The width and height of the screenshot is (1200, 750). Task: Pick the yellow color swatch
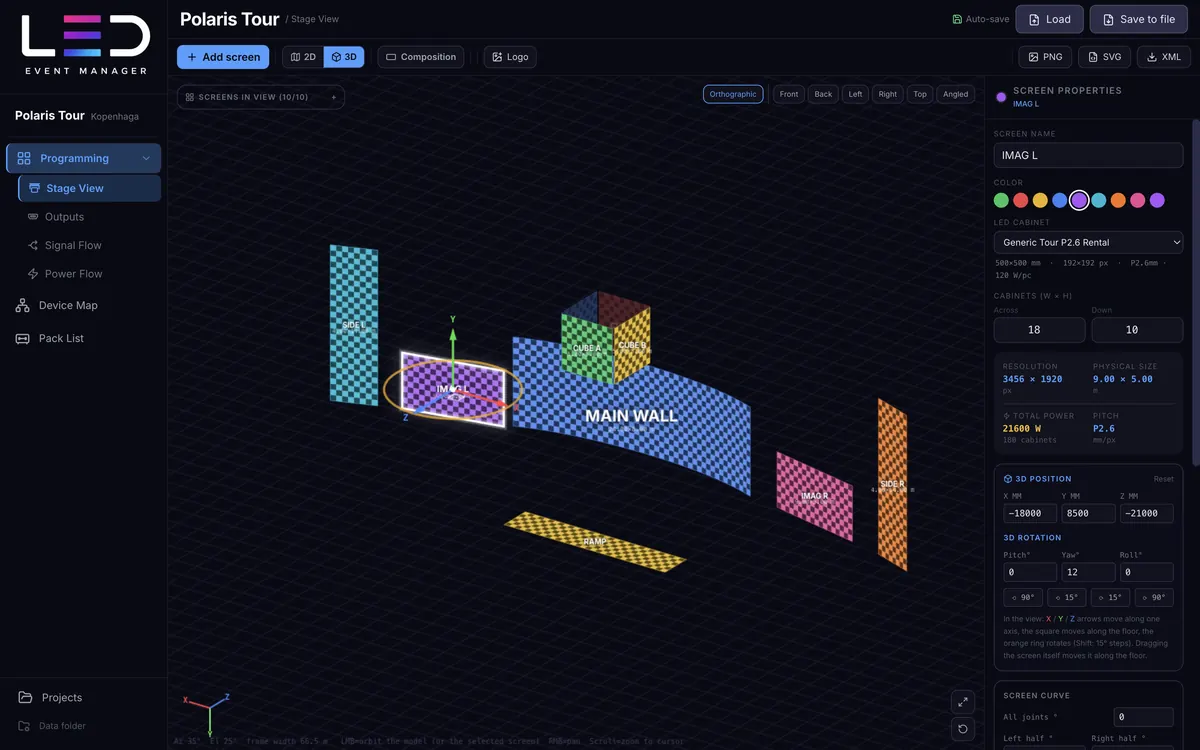pos(1040,200)
